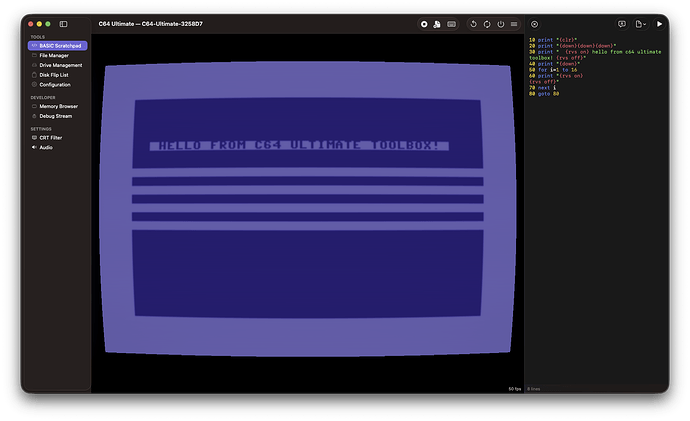
Task: Open the BASIC Scratchpad tool
Action: pyautogui.click(x=58, y=46)
